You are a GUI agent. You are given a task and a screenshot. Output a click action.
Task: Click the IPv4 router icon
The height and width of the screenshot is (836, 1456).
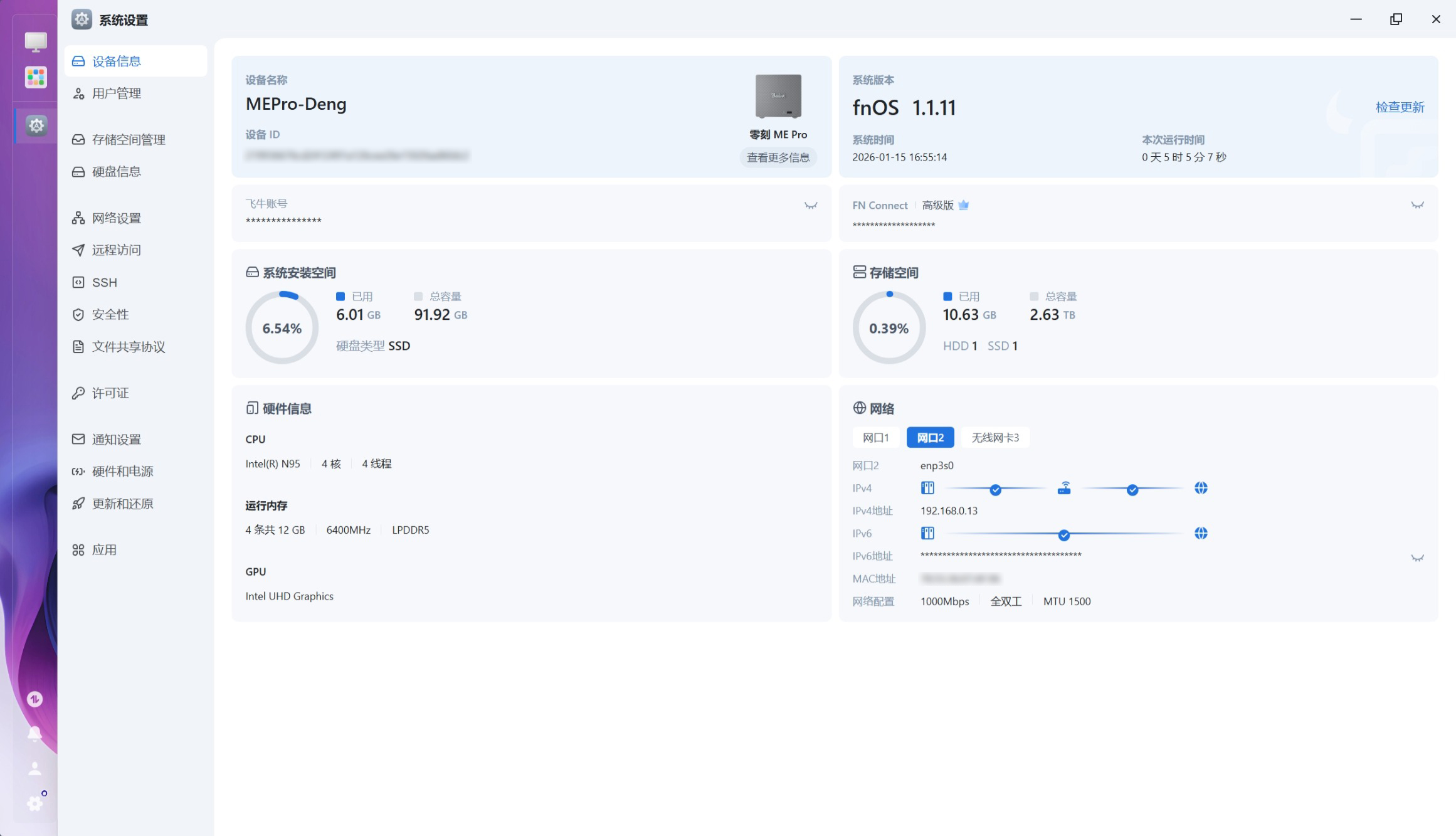1064,488
